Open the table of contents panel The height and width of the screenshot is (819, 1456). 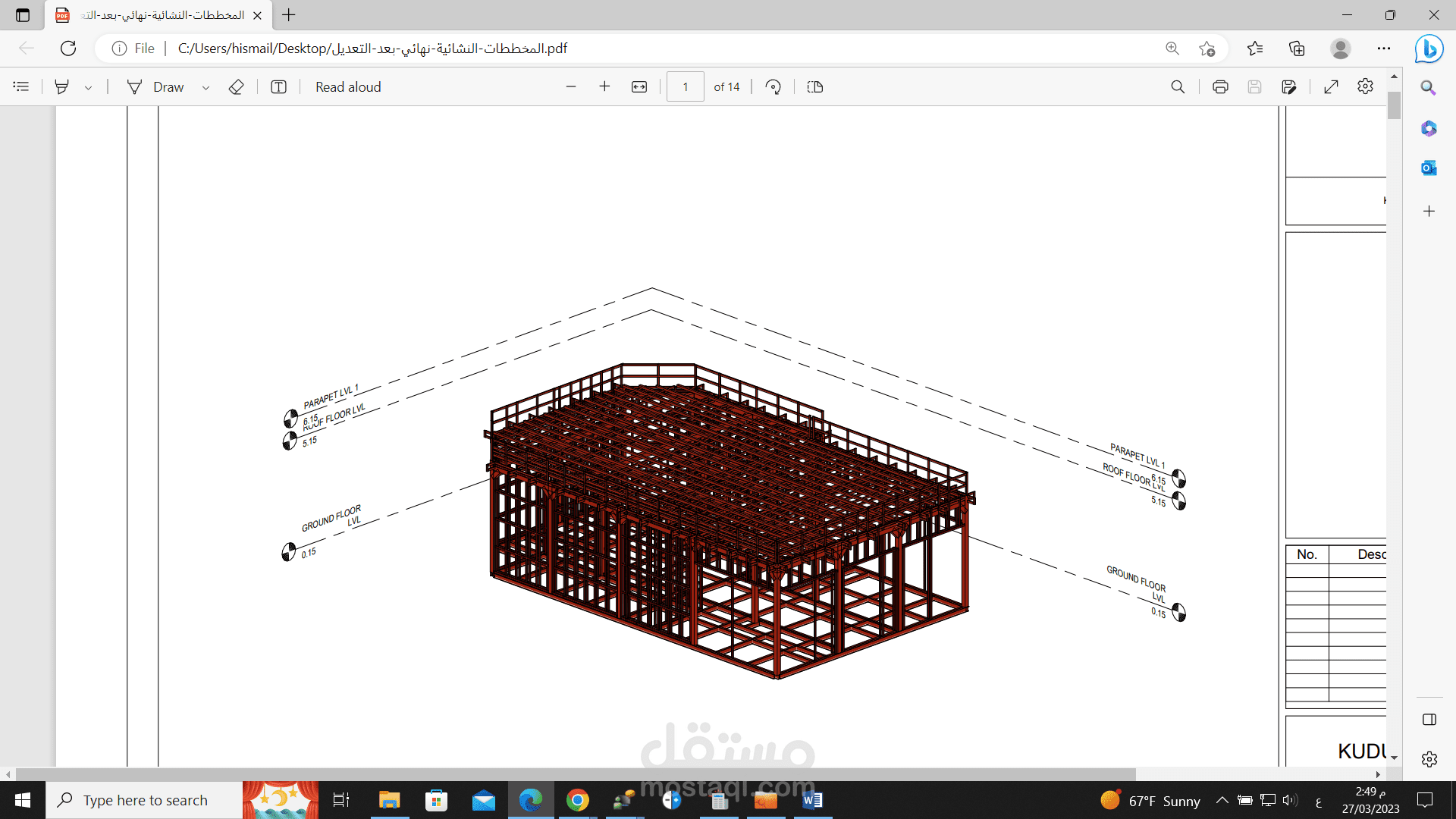tap(21, 87)
